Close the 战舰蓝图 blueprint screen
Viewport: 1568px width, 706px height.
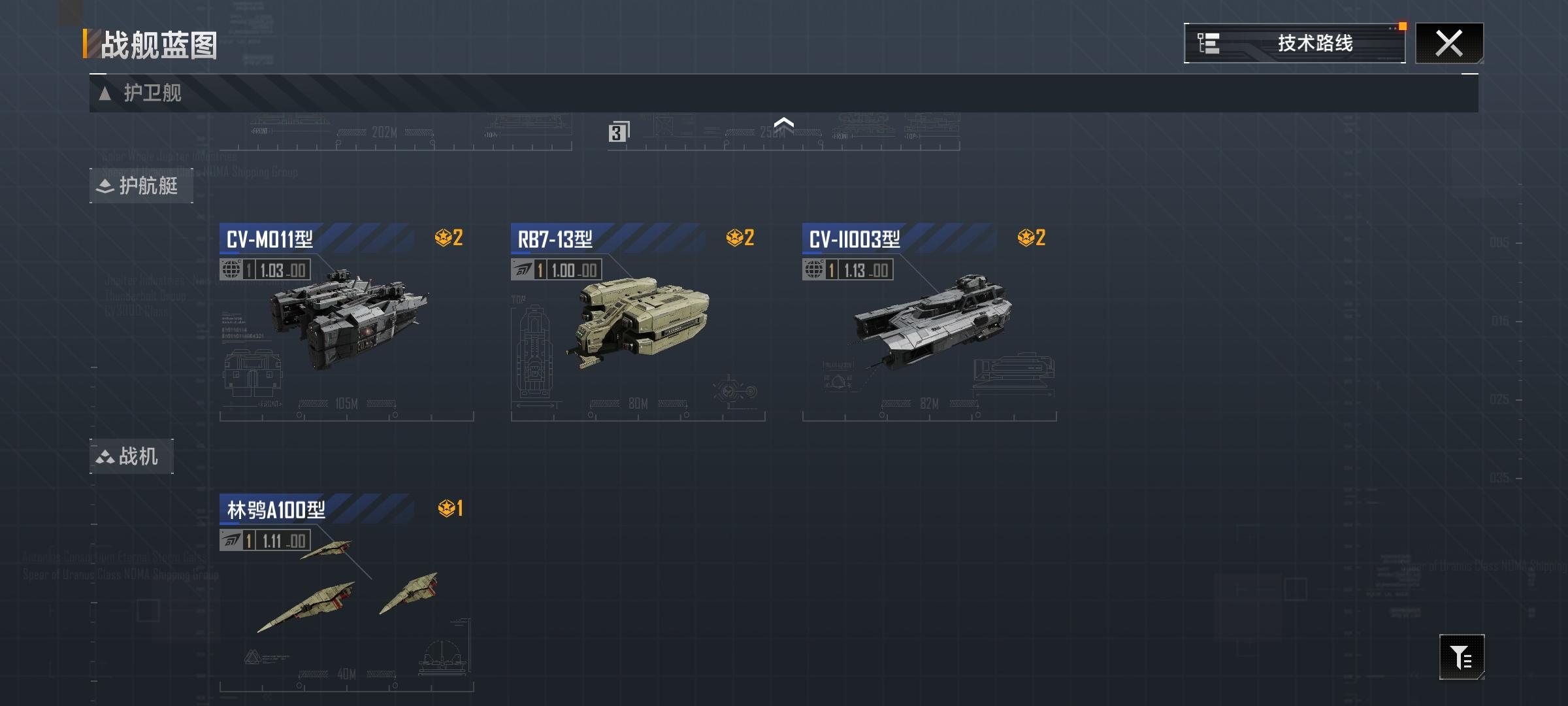tap(1449, 43)
